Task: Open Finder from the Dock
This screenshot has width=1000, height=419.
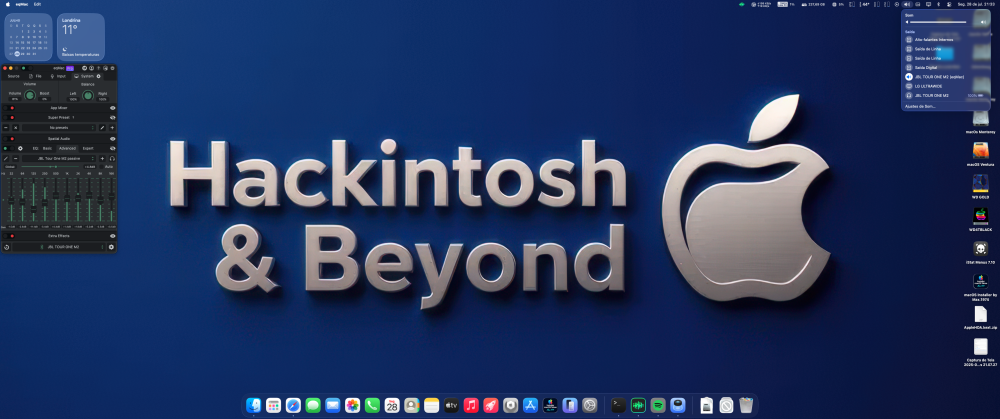Action: pos(254,405)
